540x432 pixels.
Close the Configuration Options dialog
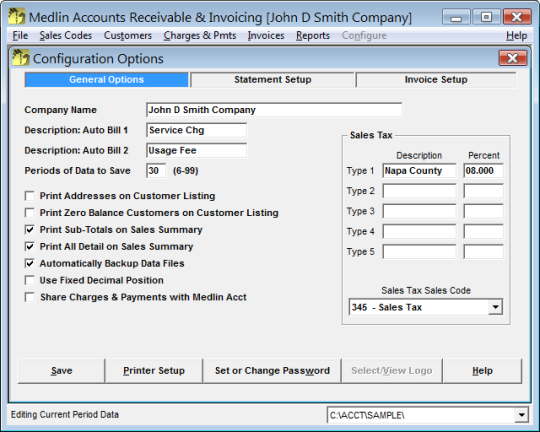[x=513, y=58]
